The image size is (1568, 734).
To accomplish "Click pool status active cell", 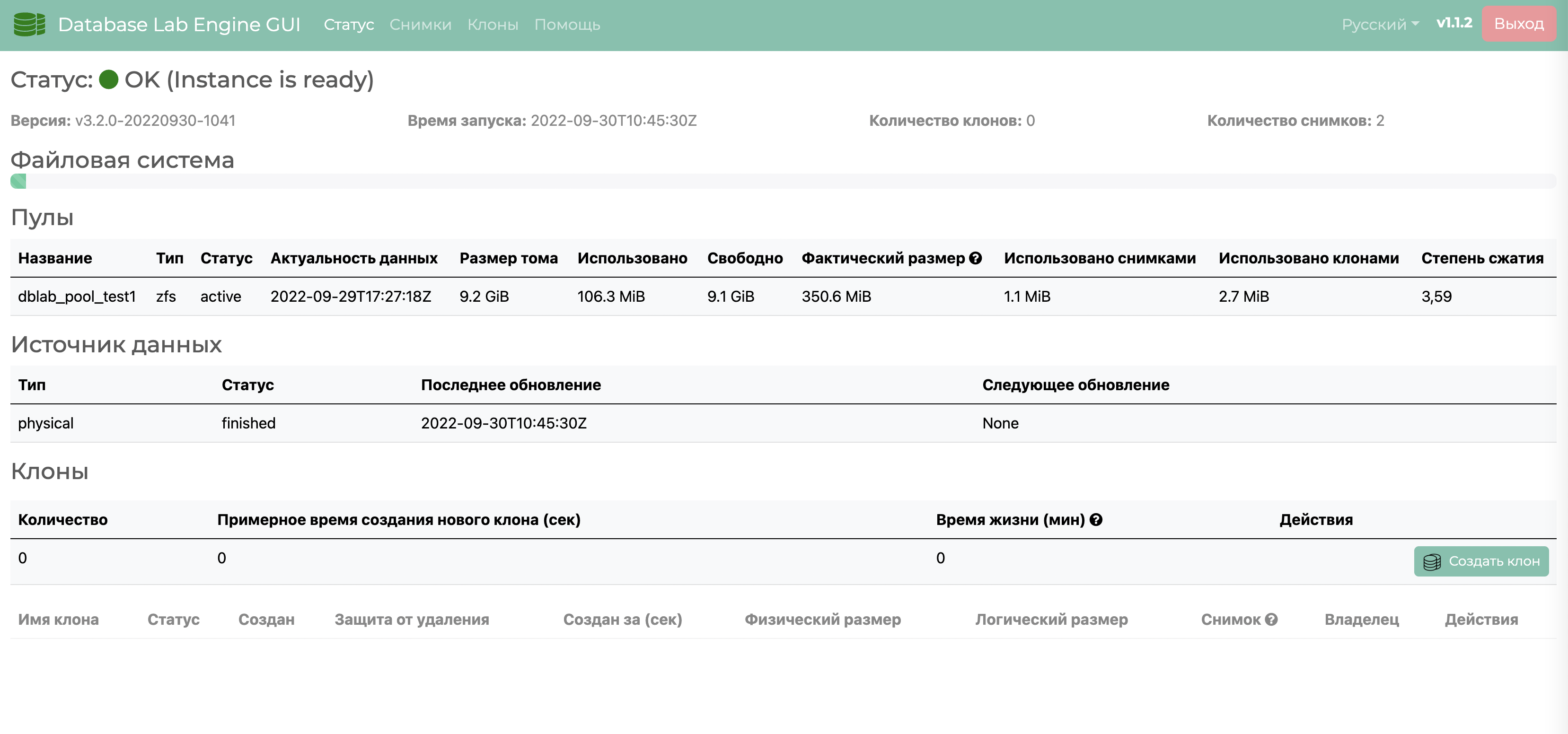I will click(x=220, y=297).
